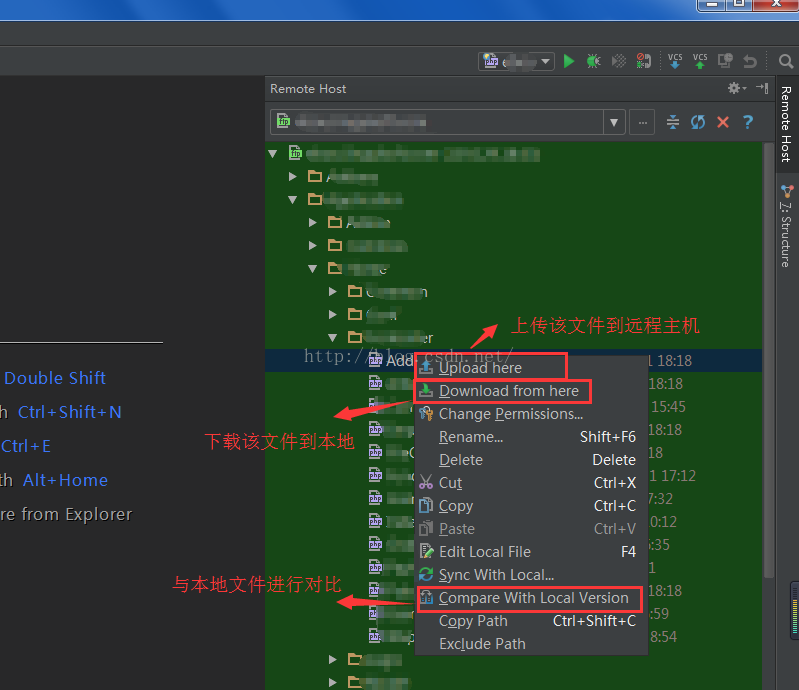
Task: Select Sync With Local... entry
Action: (x=530, y=575)
